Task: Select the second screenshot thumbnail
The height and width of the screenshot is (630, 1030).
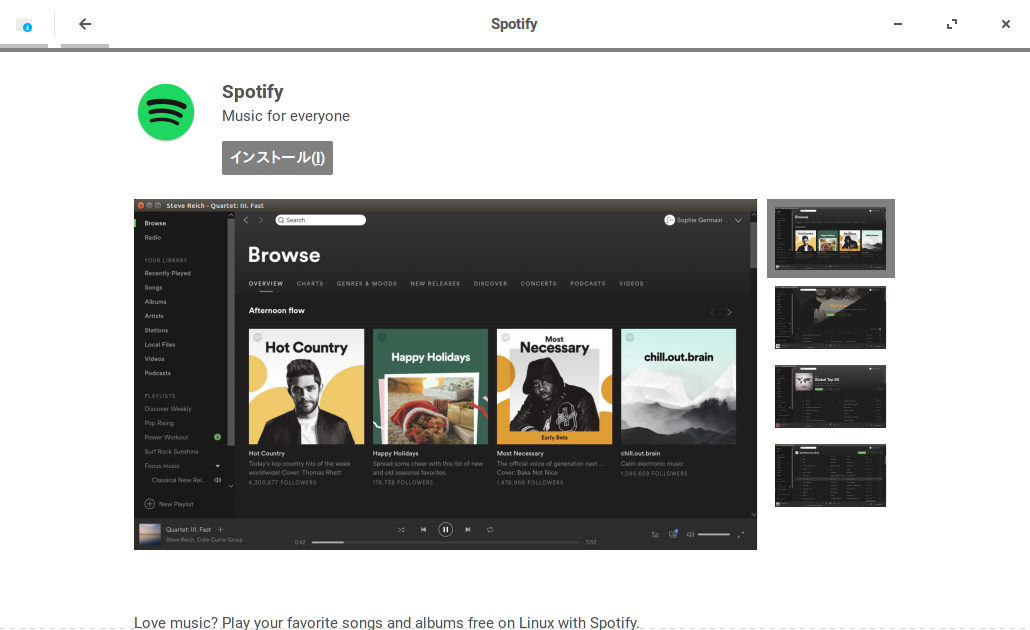Action: point(830,318)
